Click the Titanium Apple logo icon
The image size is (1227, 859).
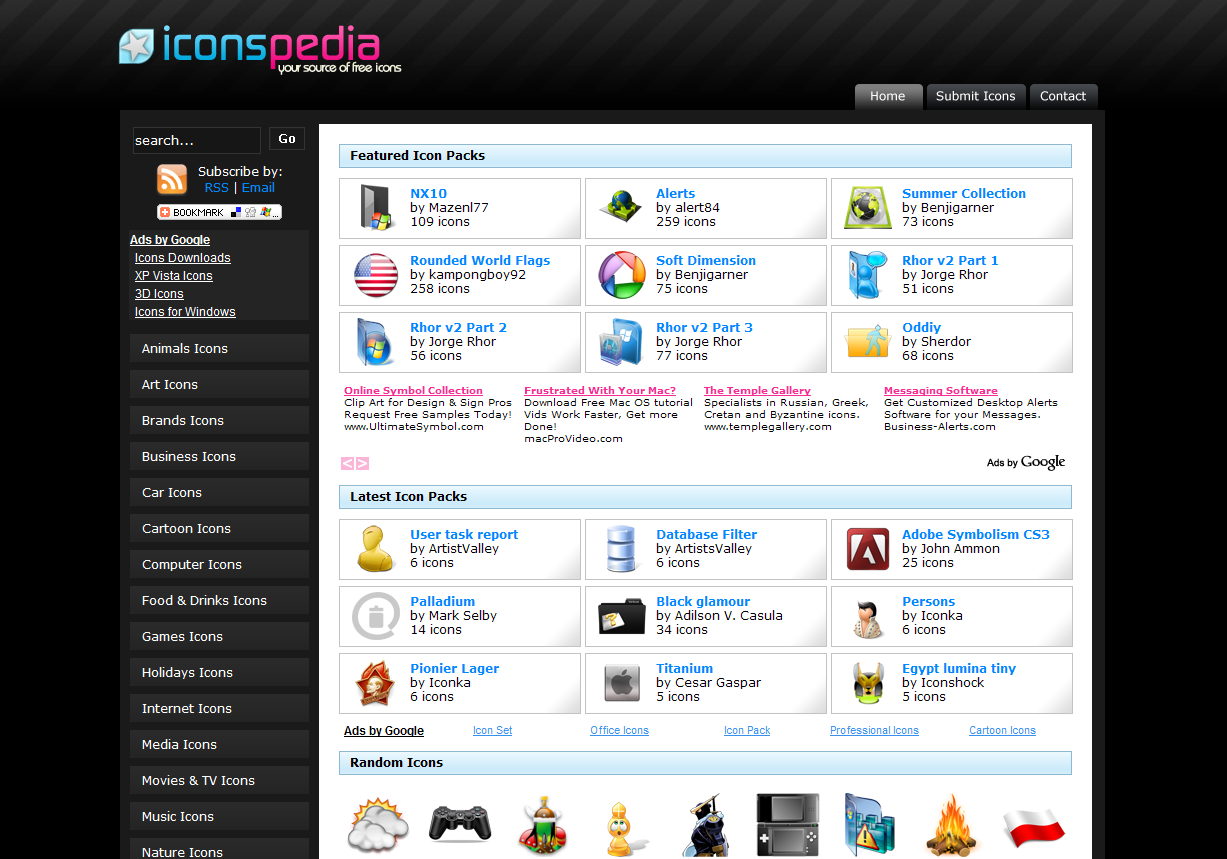[622, 683]
